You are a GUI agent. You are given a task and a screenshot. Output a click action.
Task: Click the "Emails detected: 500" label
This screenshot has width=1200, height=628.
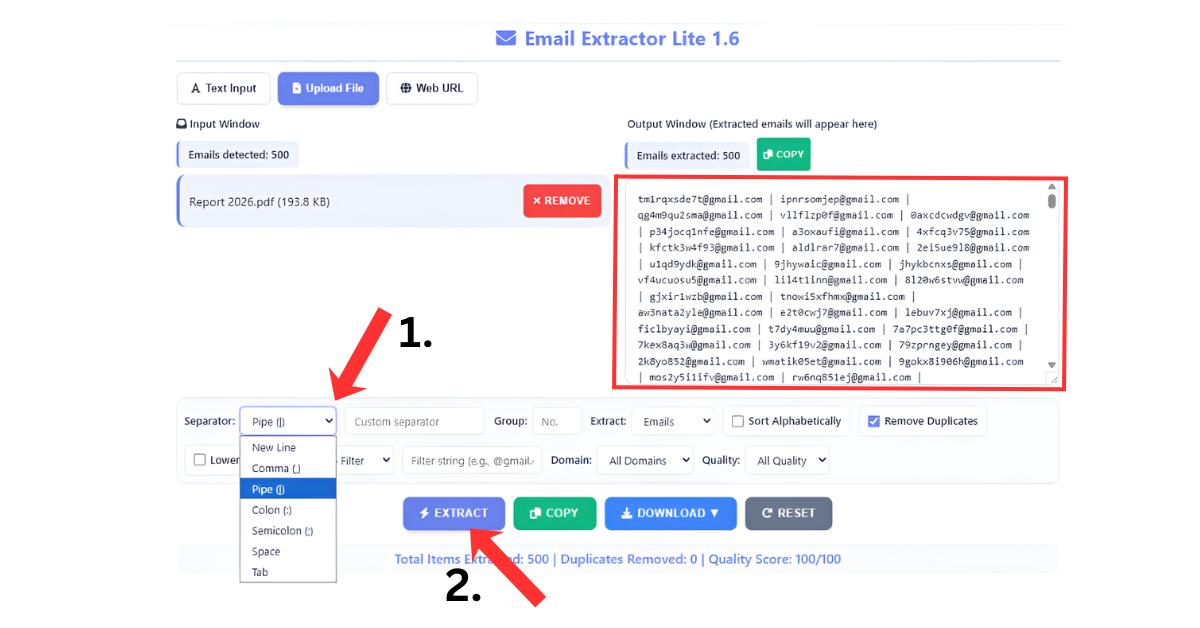pos(238,155)
